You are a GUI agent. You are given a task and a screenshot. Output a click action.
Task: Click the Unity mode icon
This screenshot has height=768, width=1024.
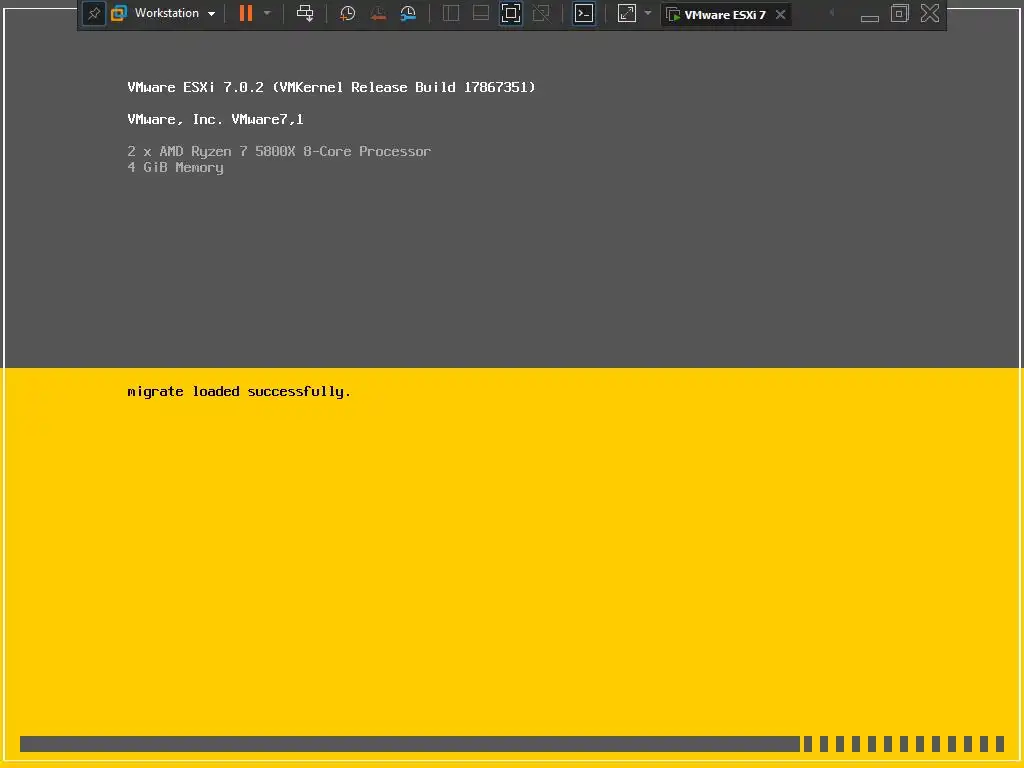(x=541, y=13)
